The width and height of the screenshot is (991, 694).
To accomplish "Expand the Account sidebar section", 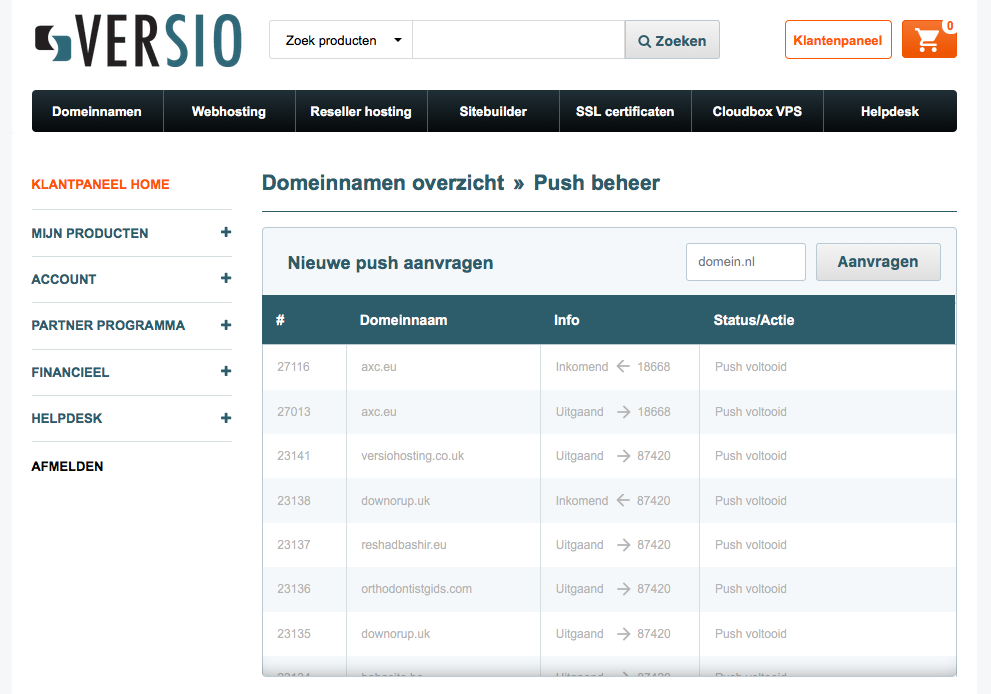I will [x=226, y=278].
